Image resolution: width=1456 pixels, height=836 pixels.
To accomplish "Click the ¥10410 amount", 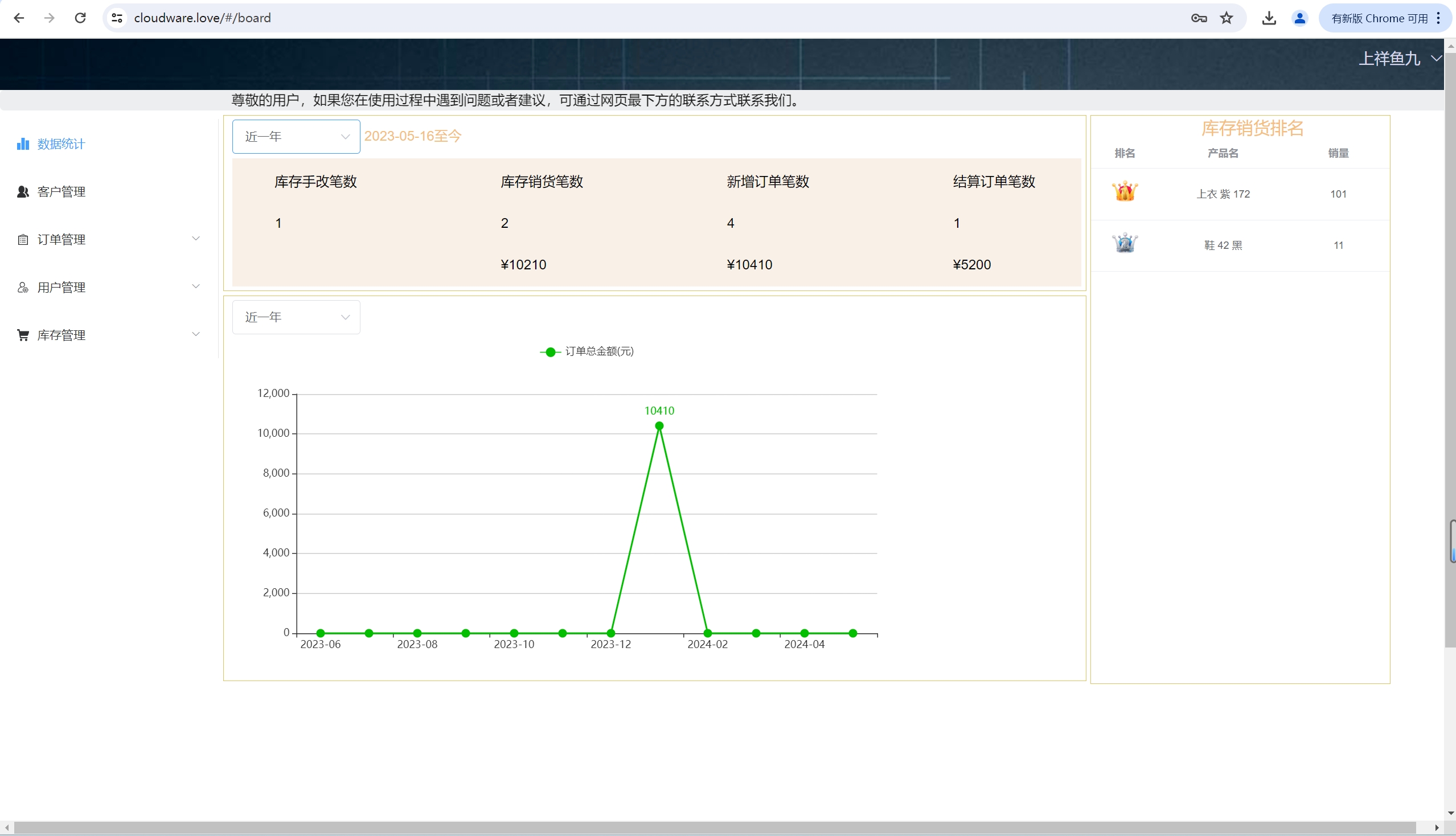I will pos(749,265).
